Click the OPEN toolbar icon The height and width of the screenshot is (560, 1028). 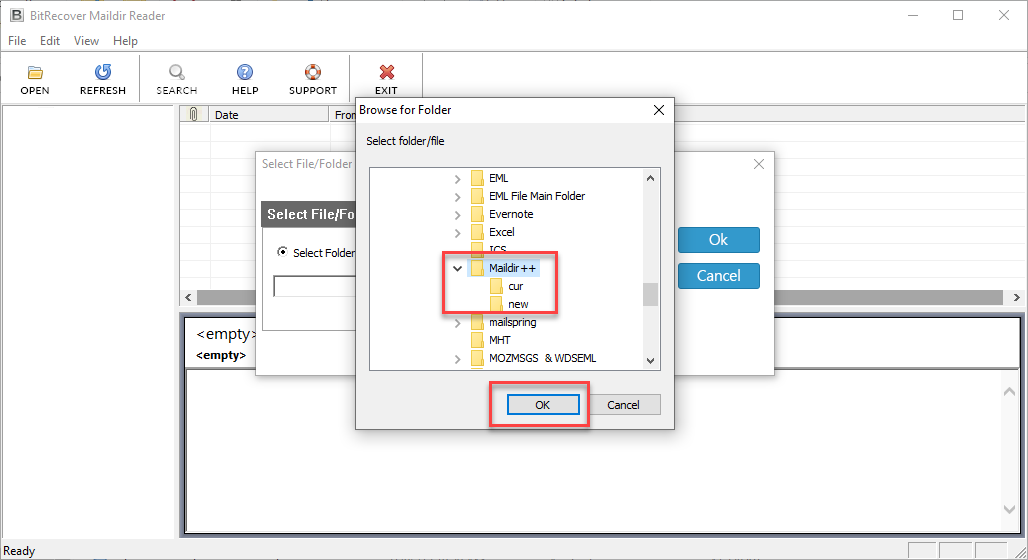(35, 72)
